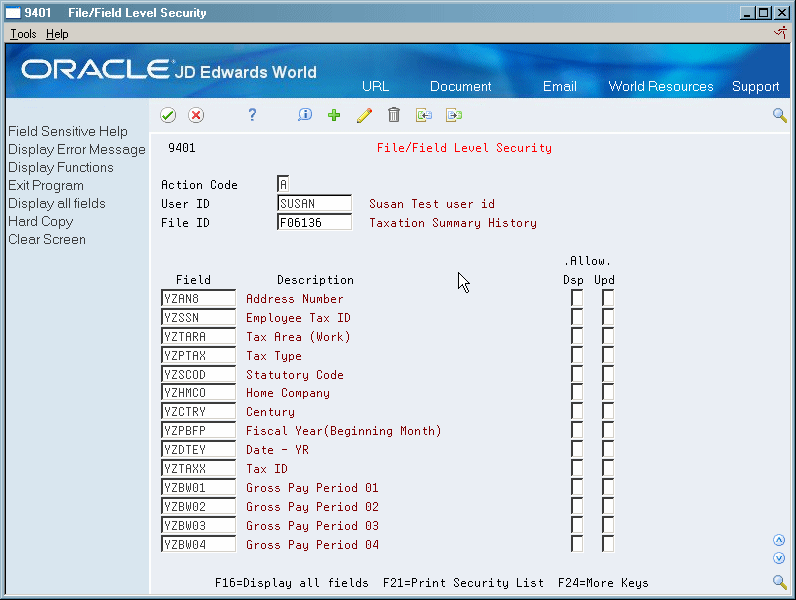Click the blue info icon in the toolbar

tap(305, 115)
